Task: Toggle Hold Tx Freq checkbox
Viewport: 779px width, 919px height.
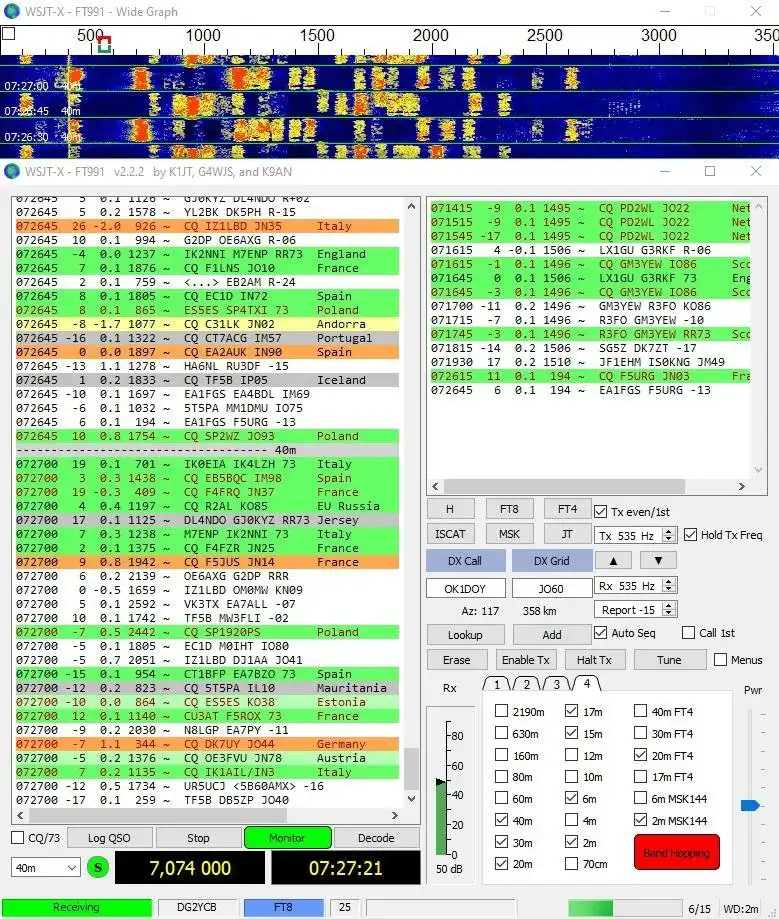Action: coord(690,535)
